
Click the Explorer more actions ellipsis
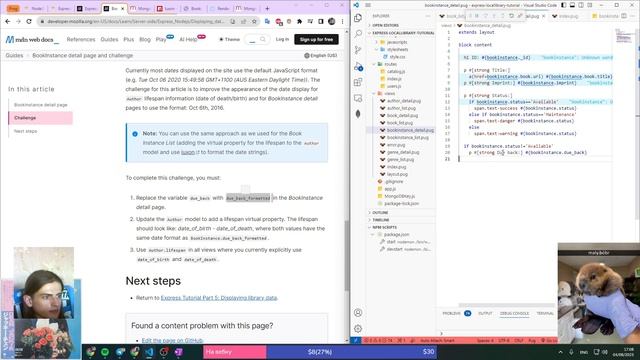tap(428, 16)
